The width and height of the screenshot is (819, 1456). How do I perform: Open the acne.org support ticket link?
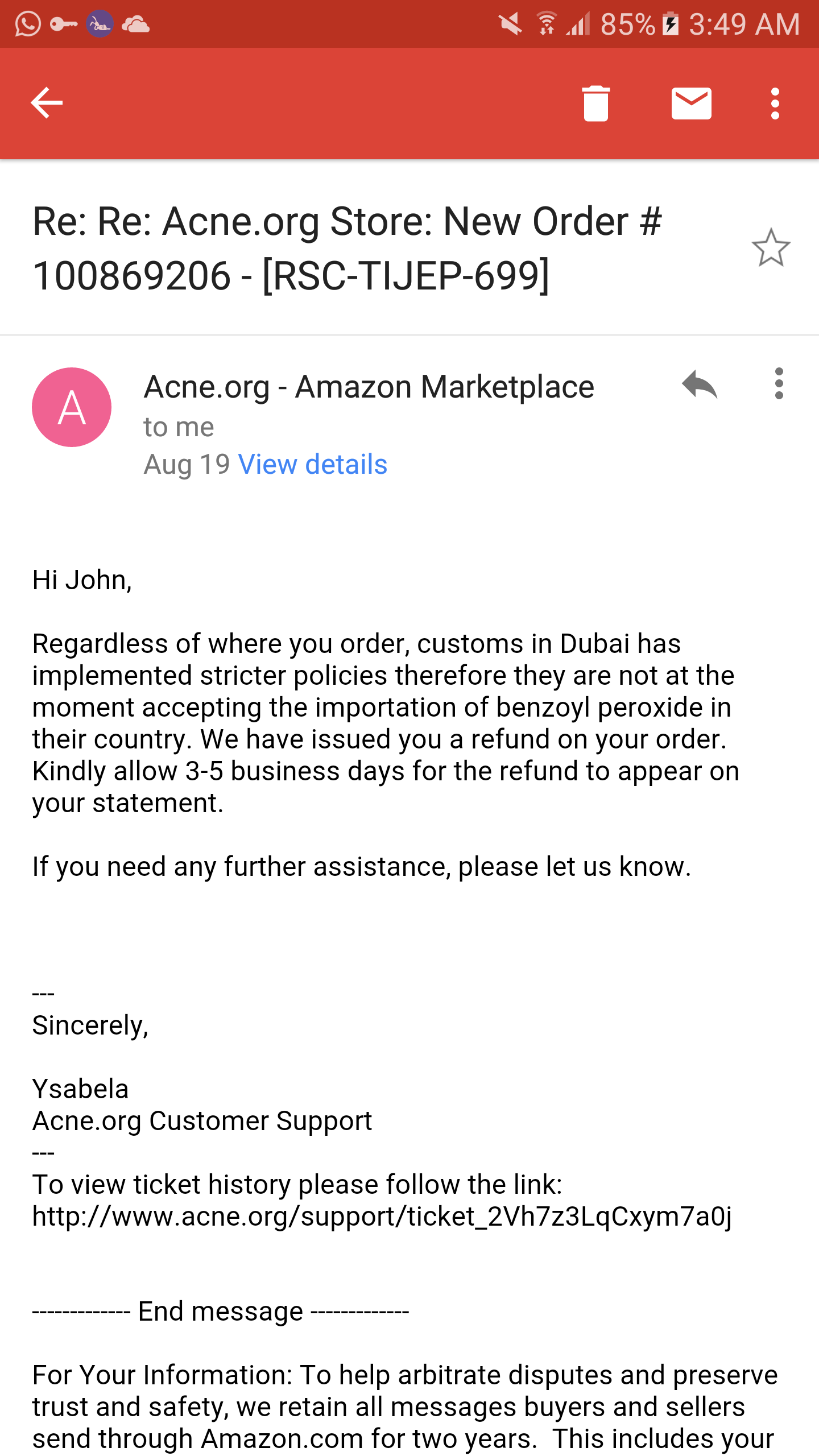(382, 1217)
